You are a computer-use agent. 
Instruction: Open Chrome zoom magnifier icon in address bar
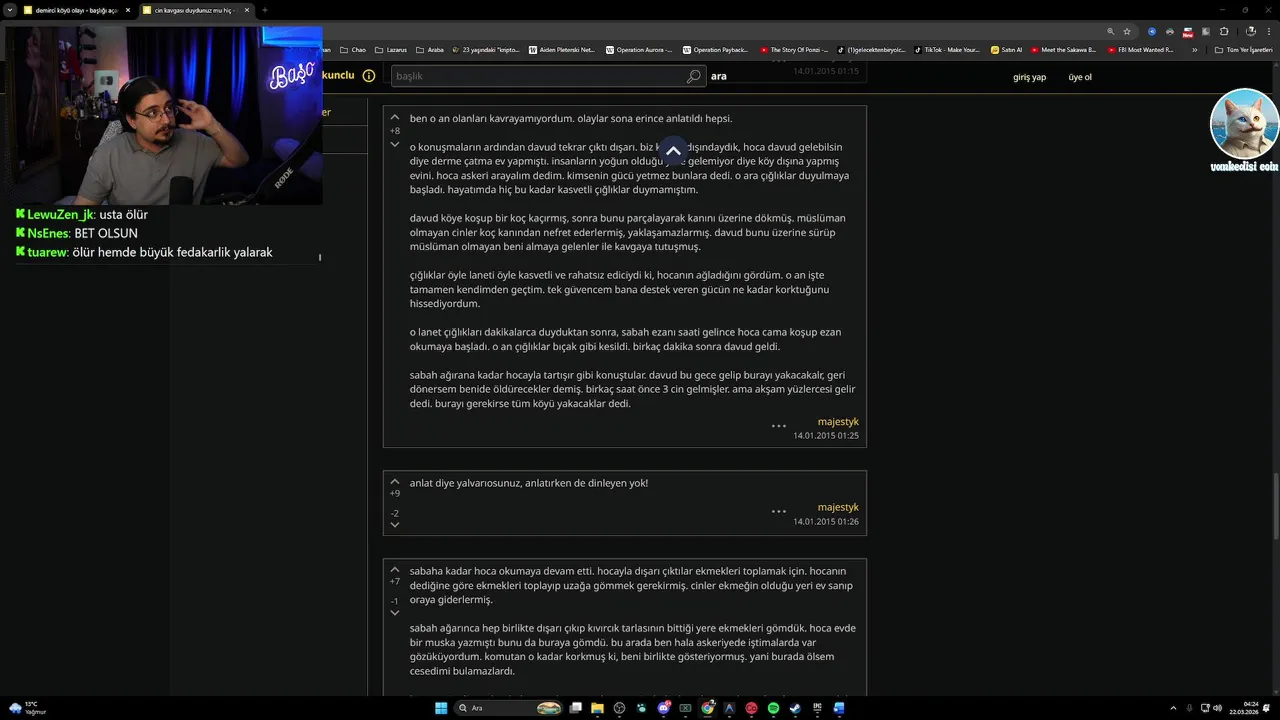tap(1110, 31)
